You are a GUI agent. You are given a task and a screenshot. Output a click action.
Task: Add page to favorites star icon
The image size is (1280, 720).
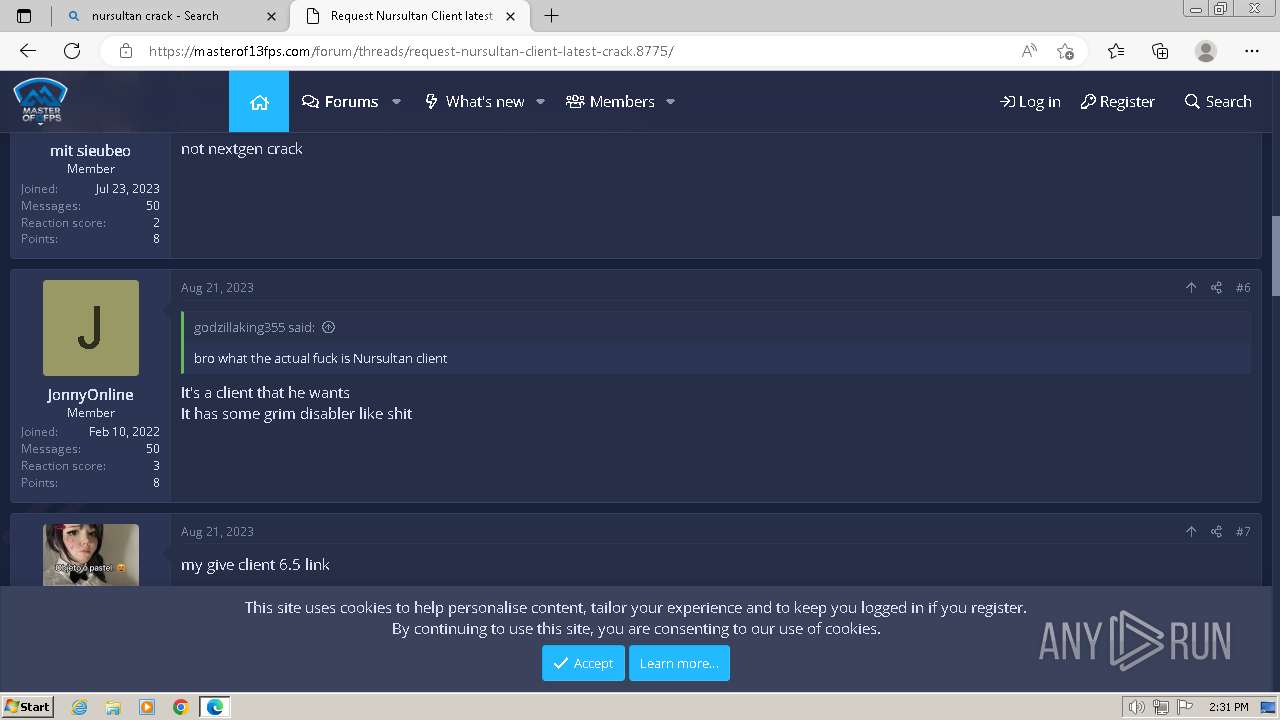(x=1065, y=51)
